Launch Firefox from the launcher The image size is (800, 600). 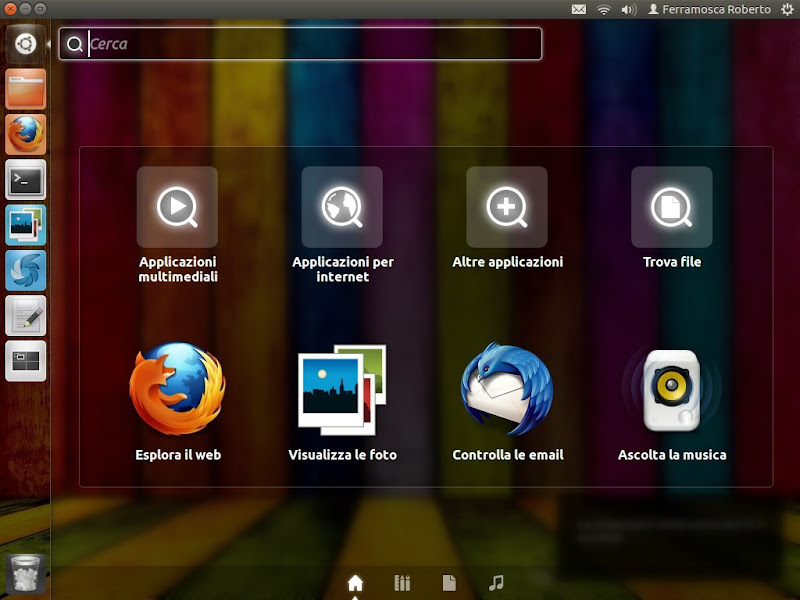coord(26,134)
